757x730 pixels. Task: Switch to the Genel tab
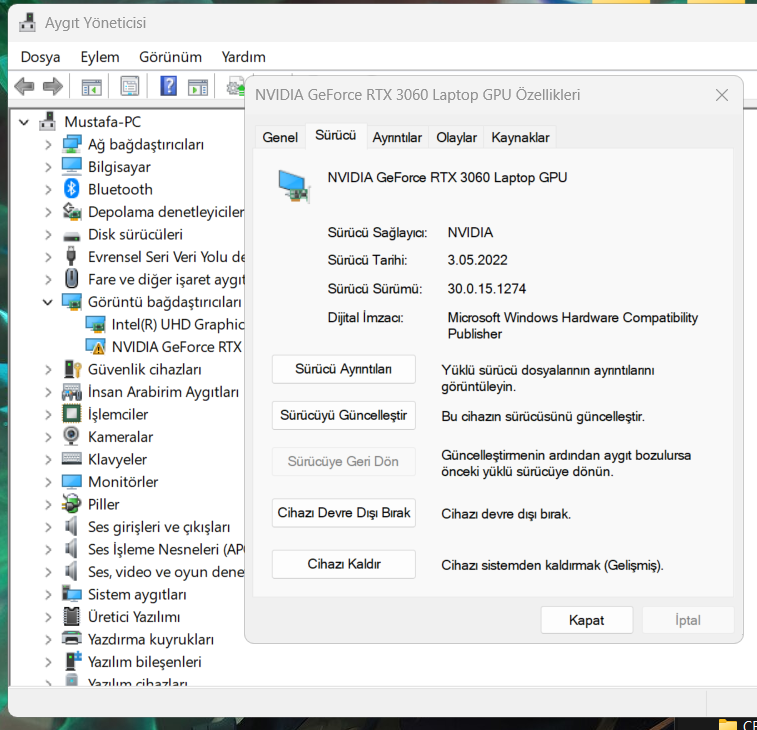pos(280,137)
